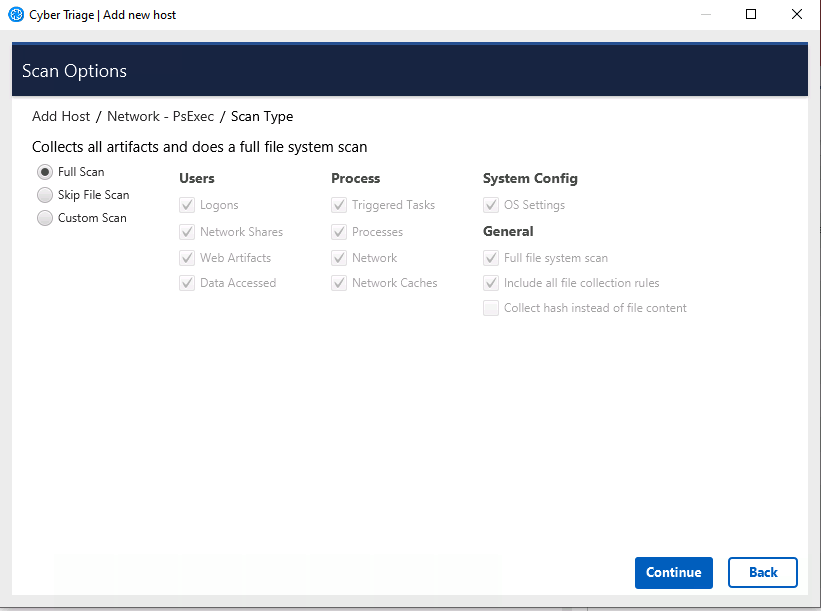The width and height of the screenshot is (821, 611).
Task: Toggle the Triggered Tasks checkbox
Action: coord(339,205)
